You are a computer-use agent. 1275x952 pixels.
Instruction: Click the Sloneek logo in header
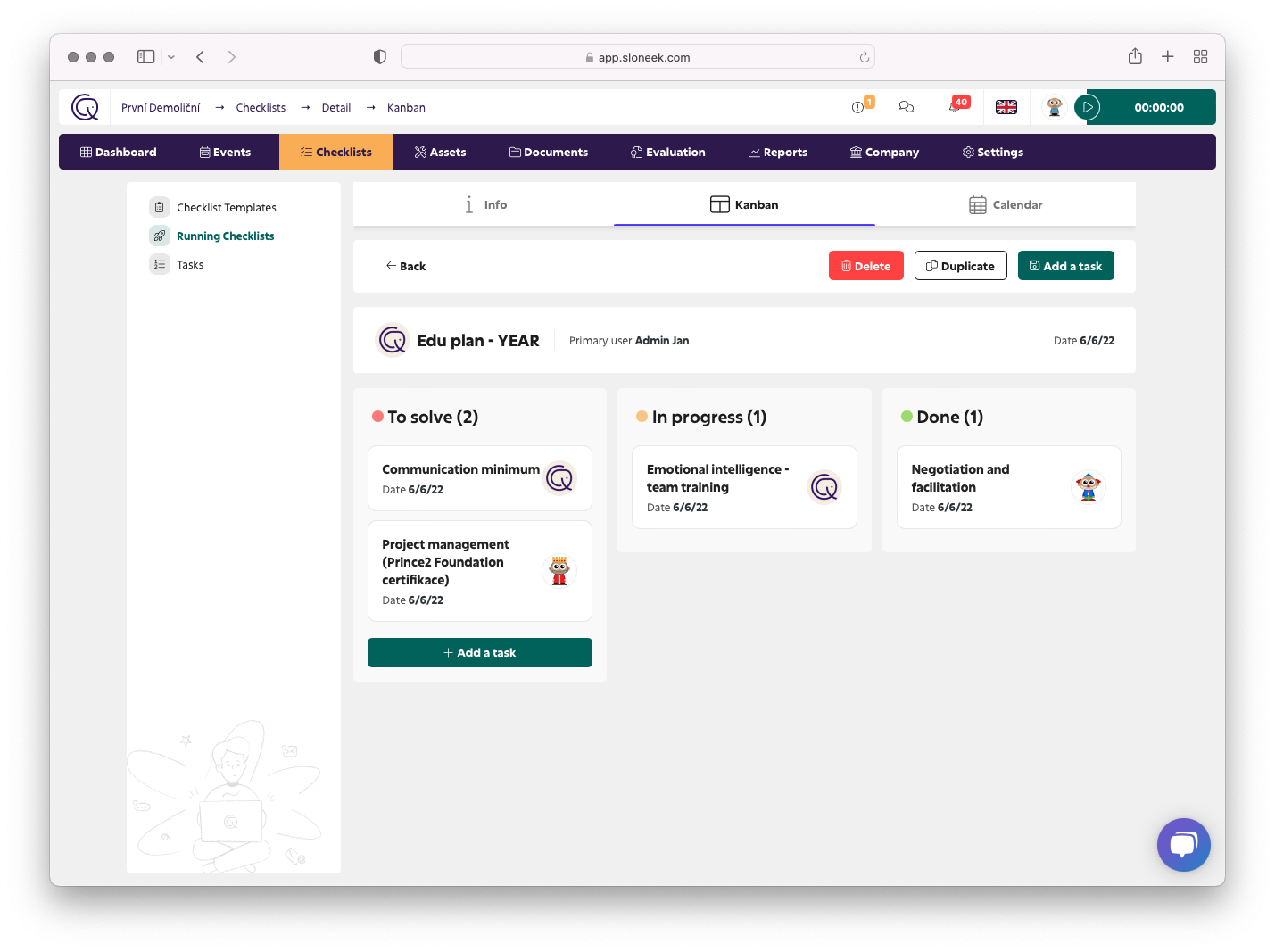tap(85, 108)
